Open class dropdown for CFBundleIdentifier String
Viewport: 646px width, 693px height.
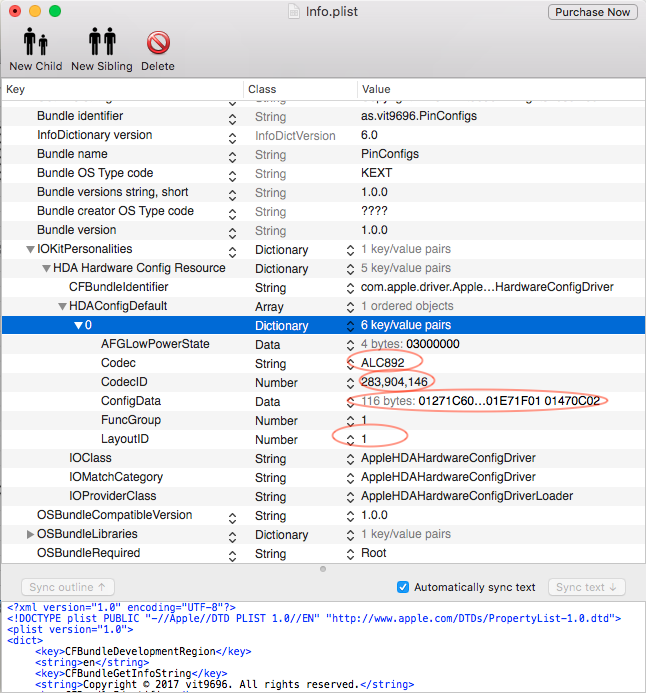pyautogui.click(x=350, y=288)
